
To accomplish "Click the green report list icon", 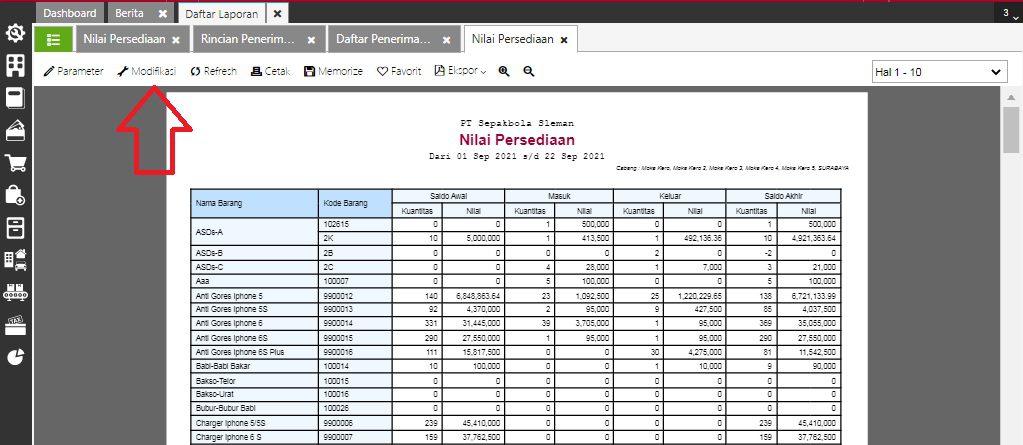I will (x=53, y=39).
